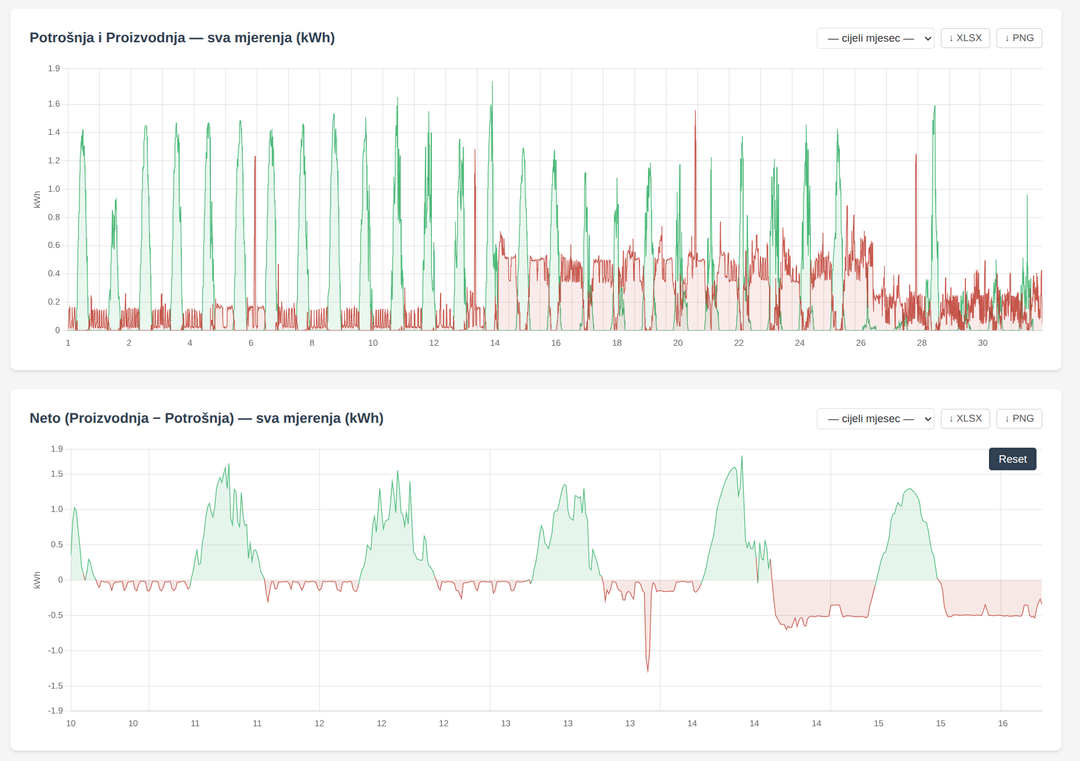Click the tallest green peak near day 14
The image size is (1080, 761).
pos(492,85)
